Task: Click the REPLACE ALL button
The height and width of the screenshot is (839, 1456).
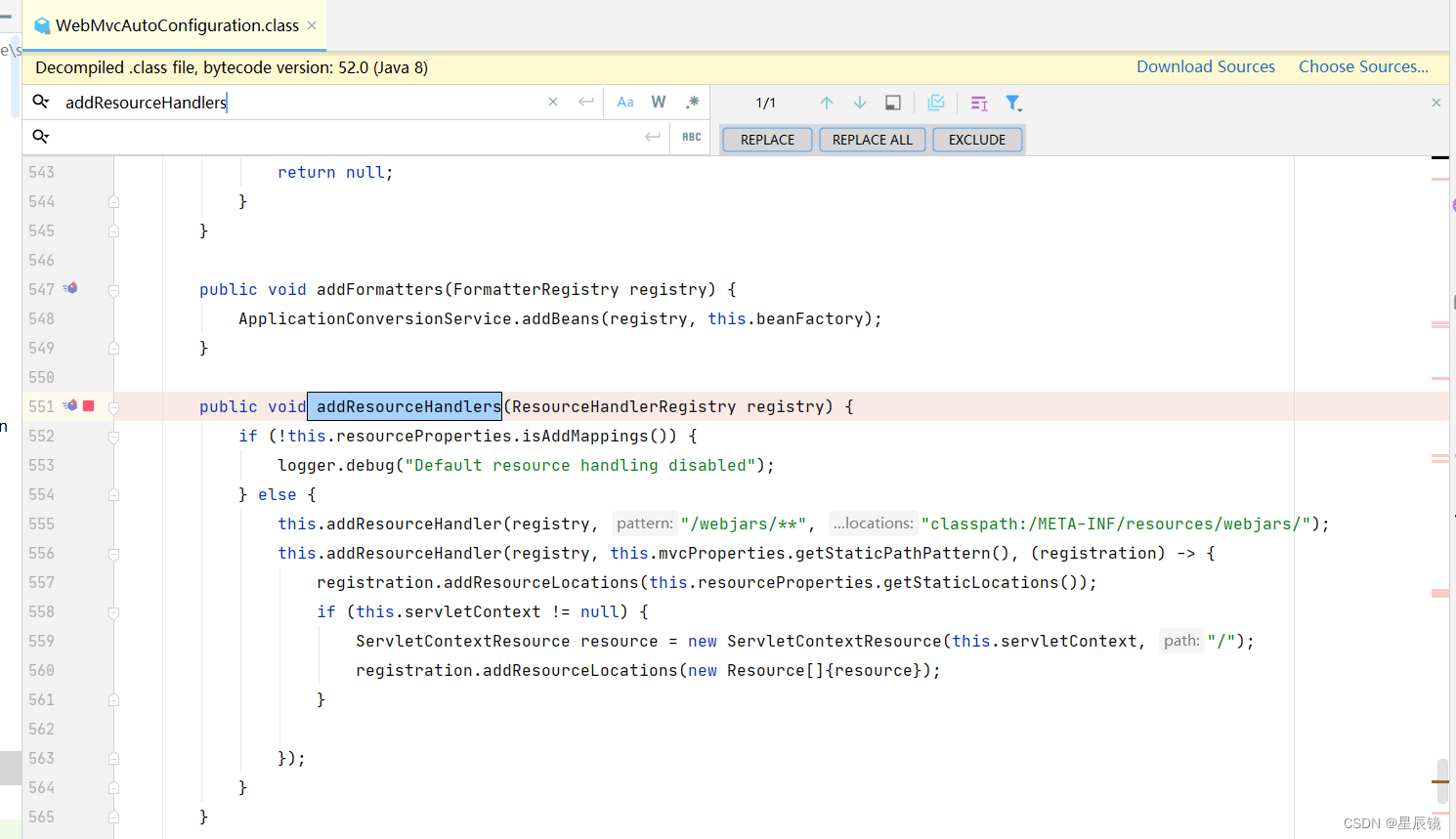Action: (x=873, y=140)
